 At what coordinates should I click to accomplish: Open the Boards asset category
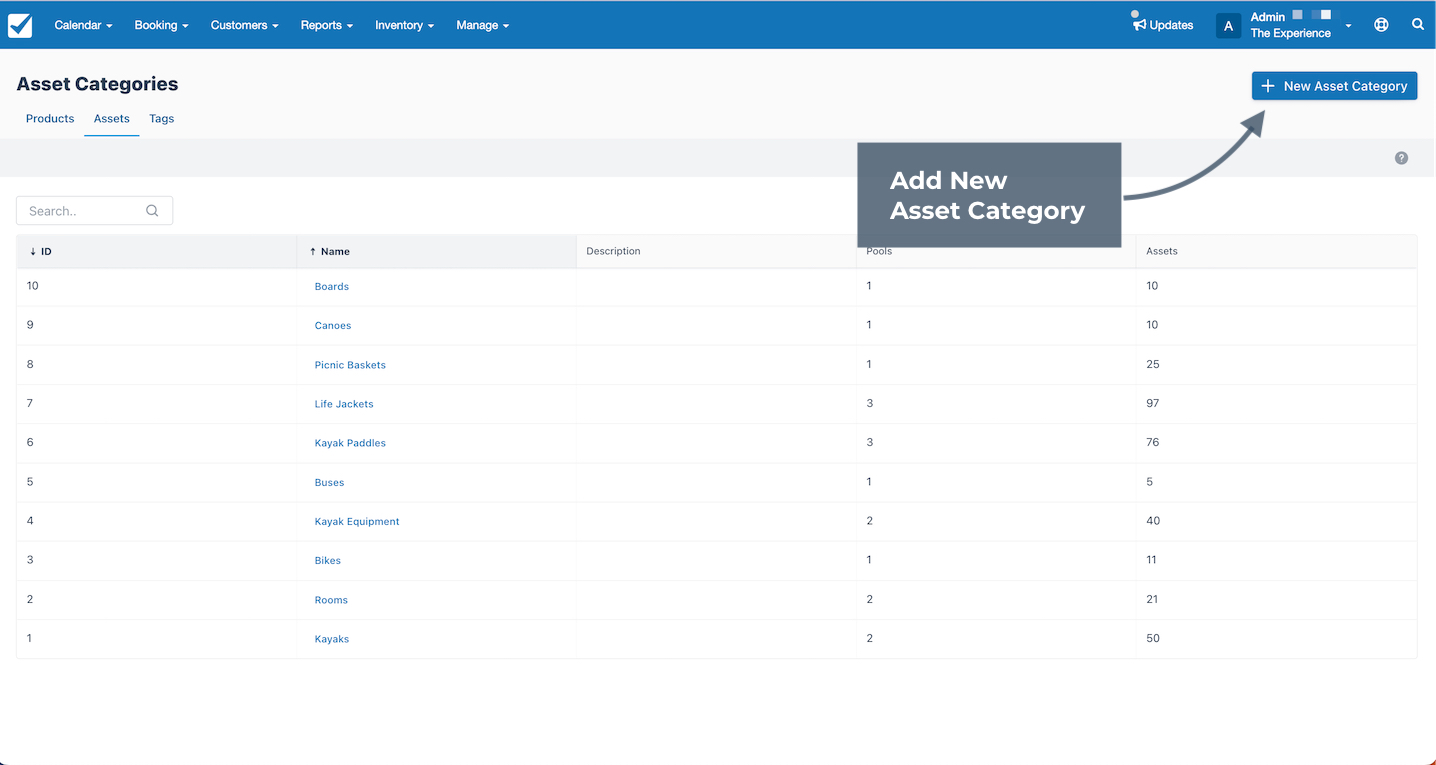pyautogui.click(x=332, y=286)
